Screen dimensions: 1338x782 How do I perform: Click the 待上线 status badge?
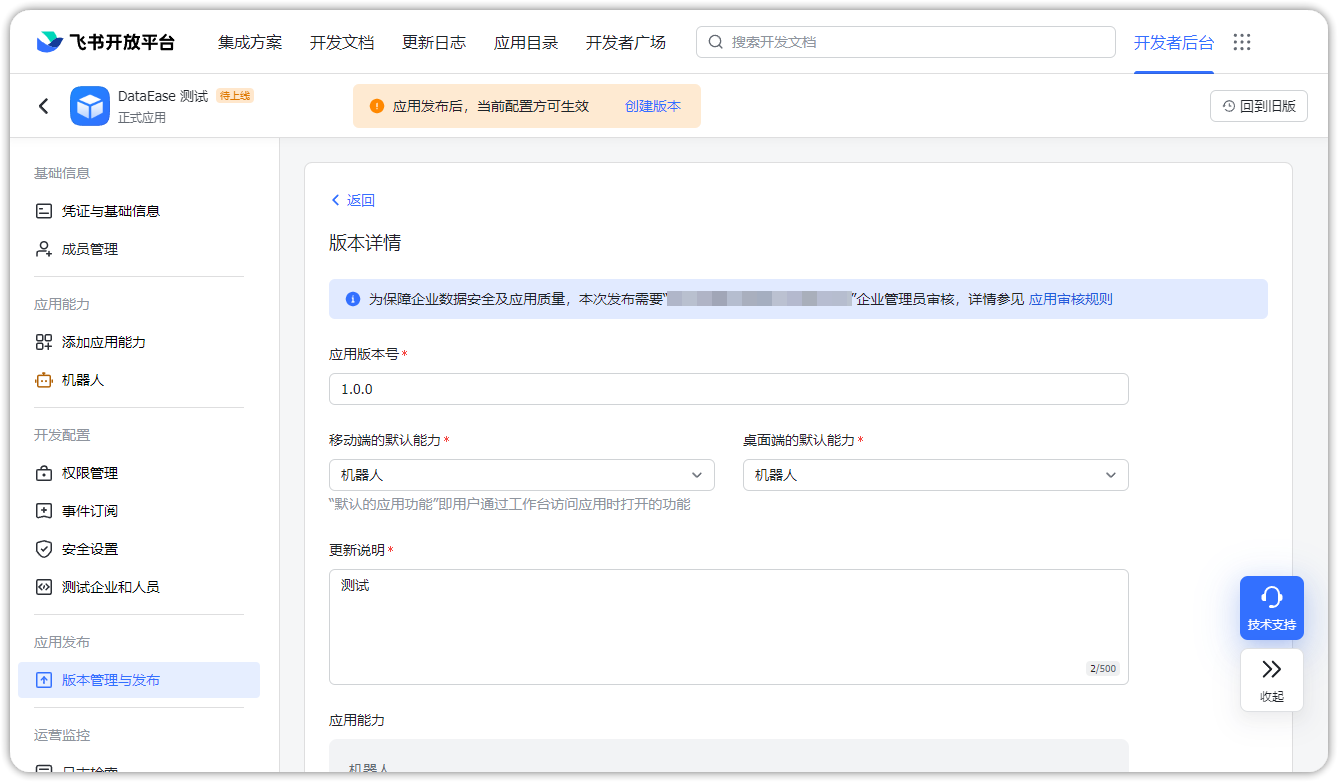click(x=235, y=96)
